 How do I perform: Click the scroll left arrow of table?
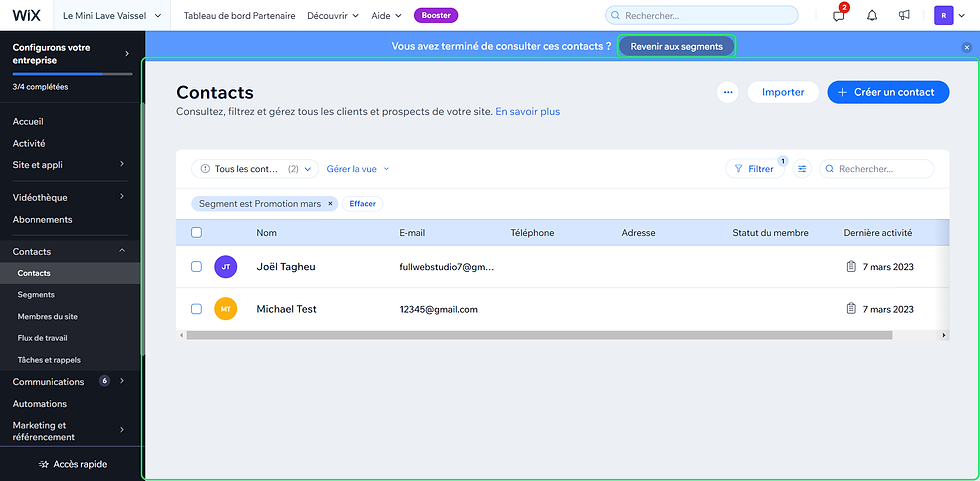181,336
